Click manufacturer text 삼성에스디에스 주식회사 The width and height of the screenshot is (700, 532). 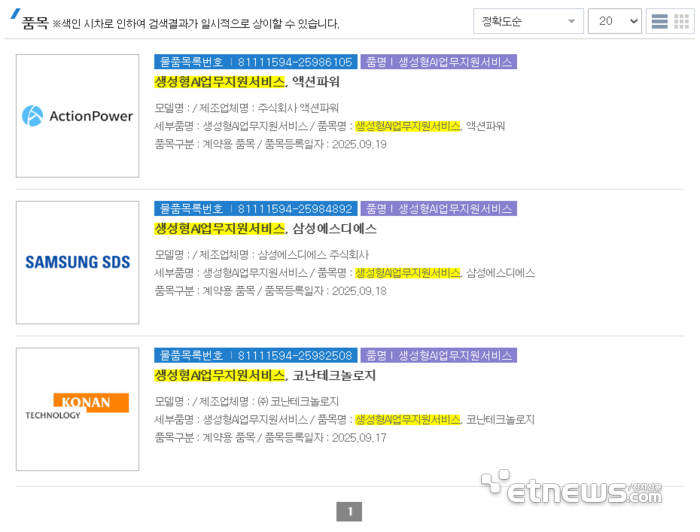313,255
